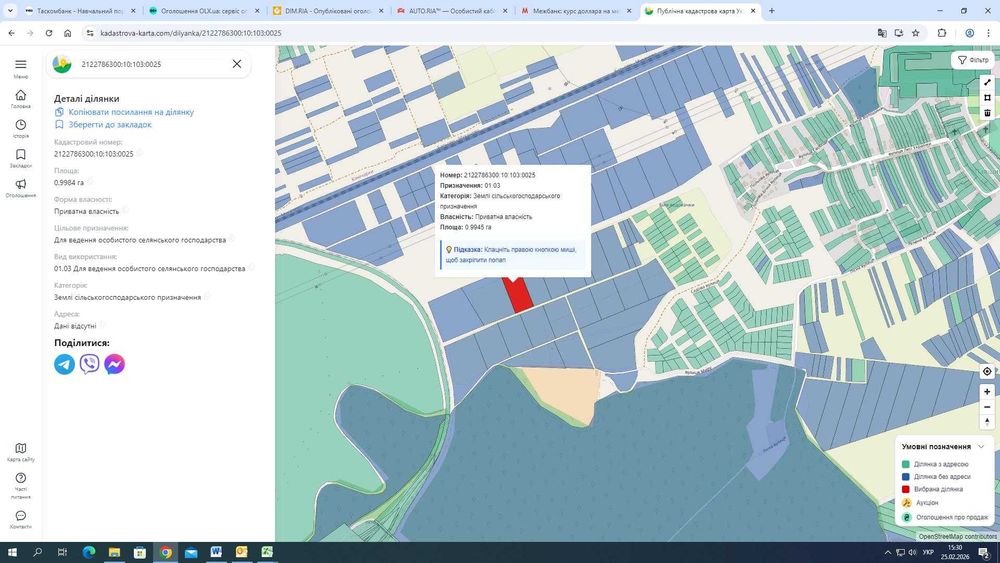Click the Оголошення про продаж legend icon
The image size is (1000, 563).
tap(906, 518)
